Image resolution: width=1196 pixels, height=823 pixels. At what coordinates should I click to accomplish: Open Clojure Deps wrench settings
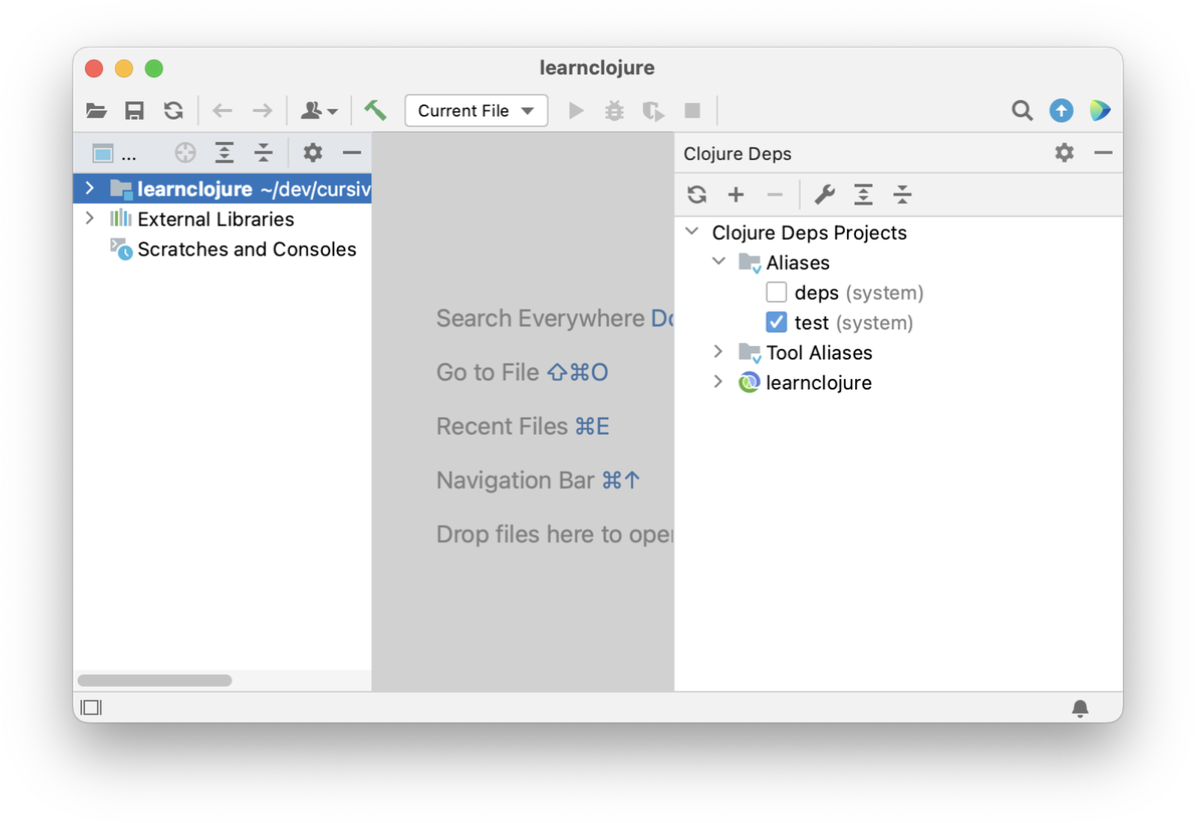[x=825, y=194]
